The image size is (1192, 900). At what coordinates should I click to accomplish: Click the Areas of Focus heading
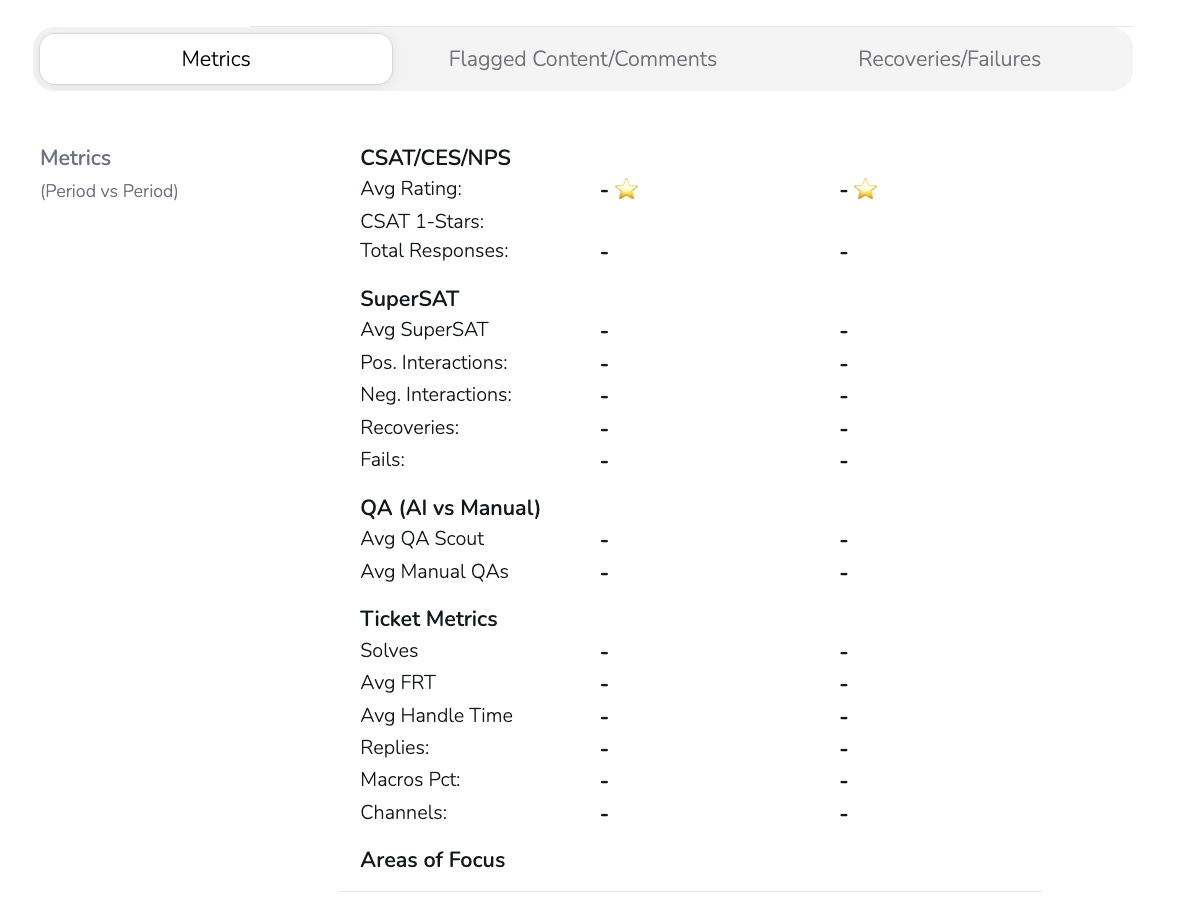432,860
